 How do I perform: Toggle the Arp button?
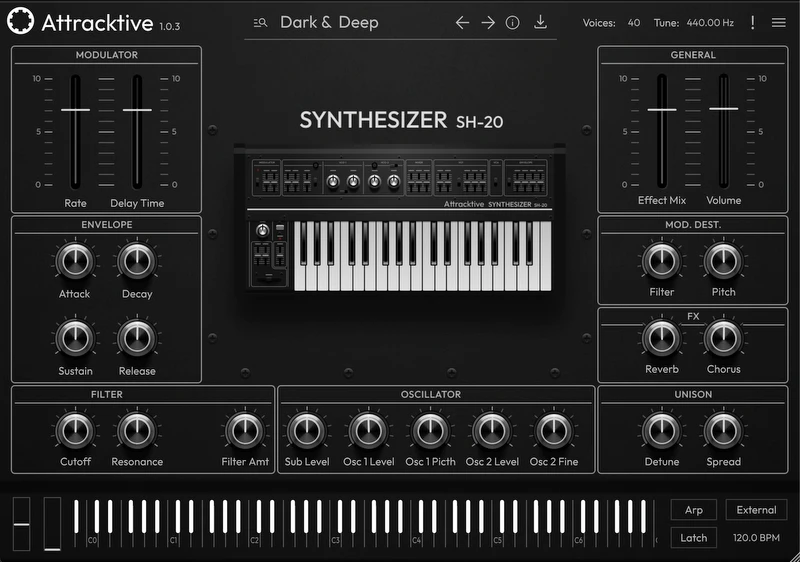pos(693,510)
